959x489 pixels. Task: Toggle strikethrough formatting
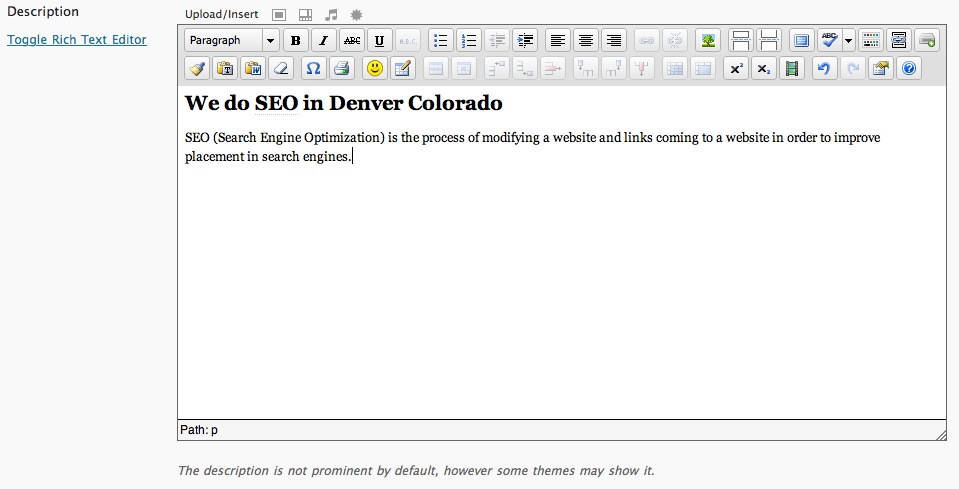[x=352, y=40]
